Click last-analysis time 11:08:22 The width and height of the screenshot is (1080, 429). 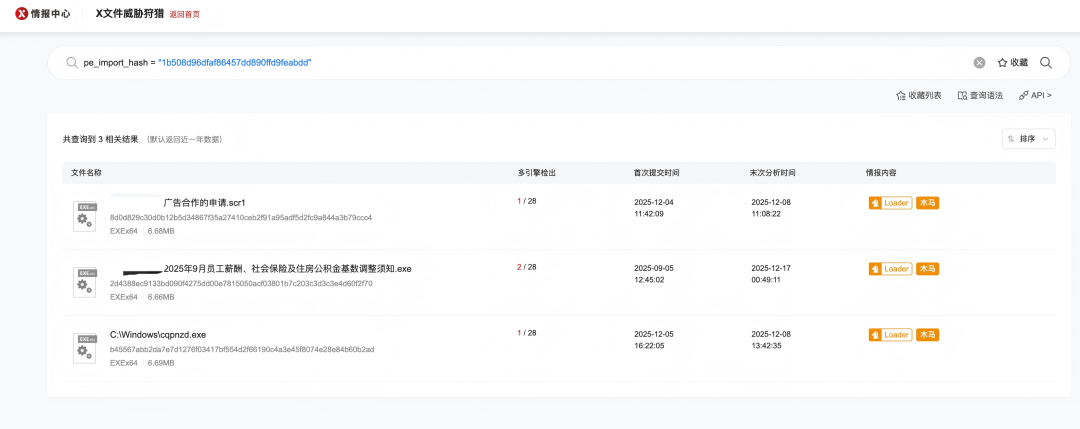click(766, 214)
